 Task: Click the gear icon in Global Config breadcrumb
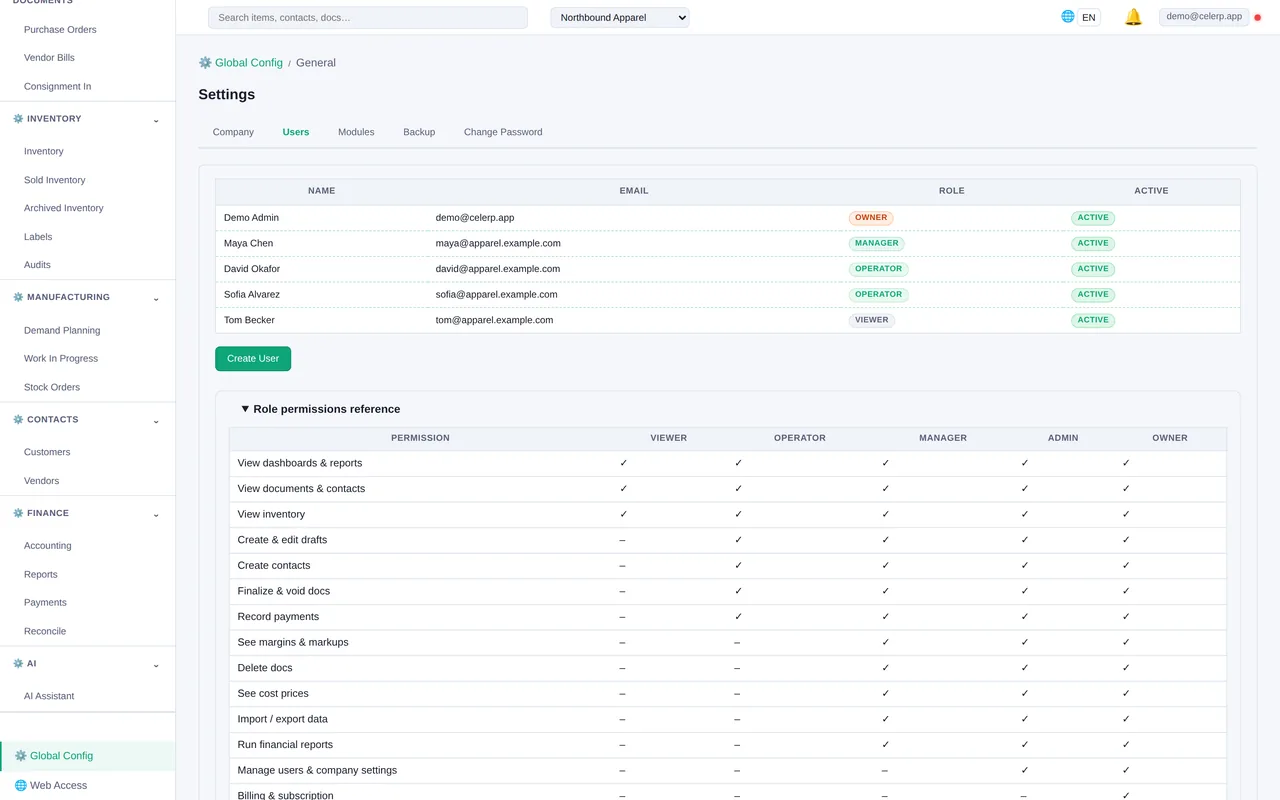coord(205,63)
